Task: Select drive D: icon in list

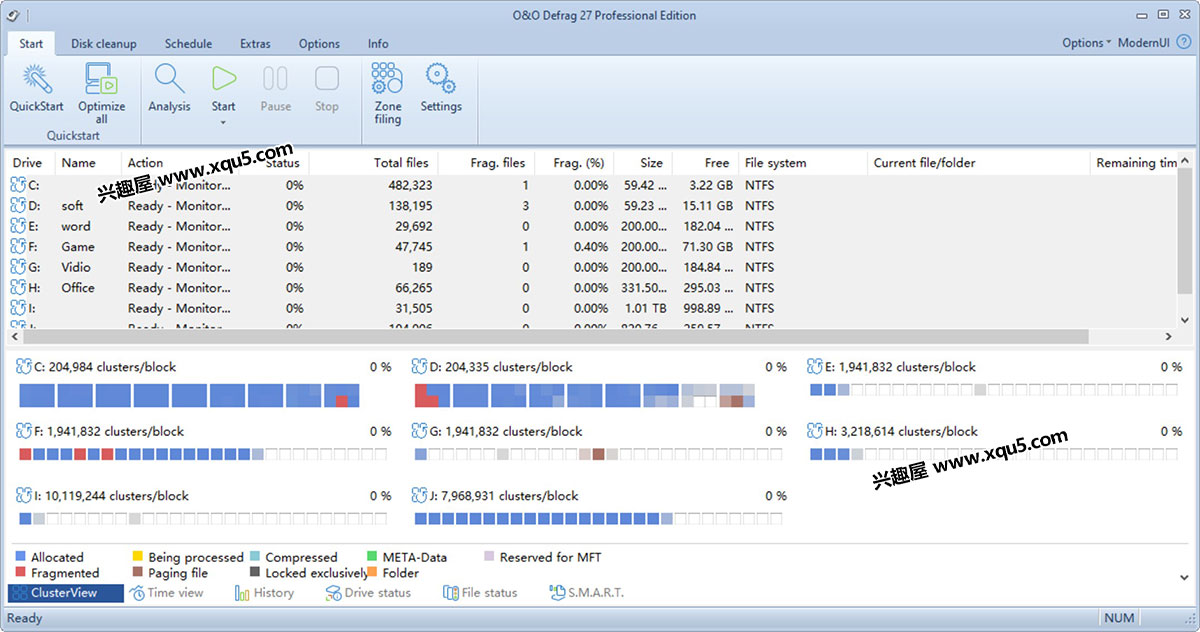Action: click(18, 206)
